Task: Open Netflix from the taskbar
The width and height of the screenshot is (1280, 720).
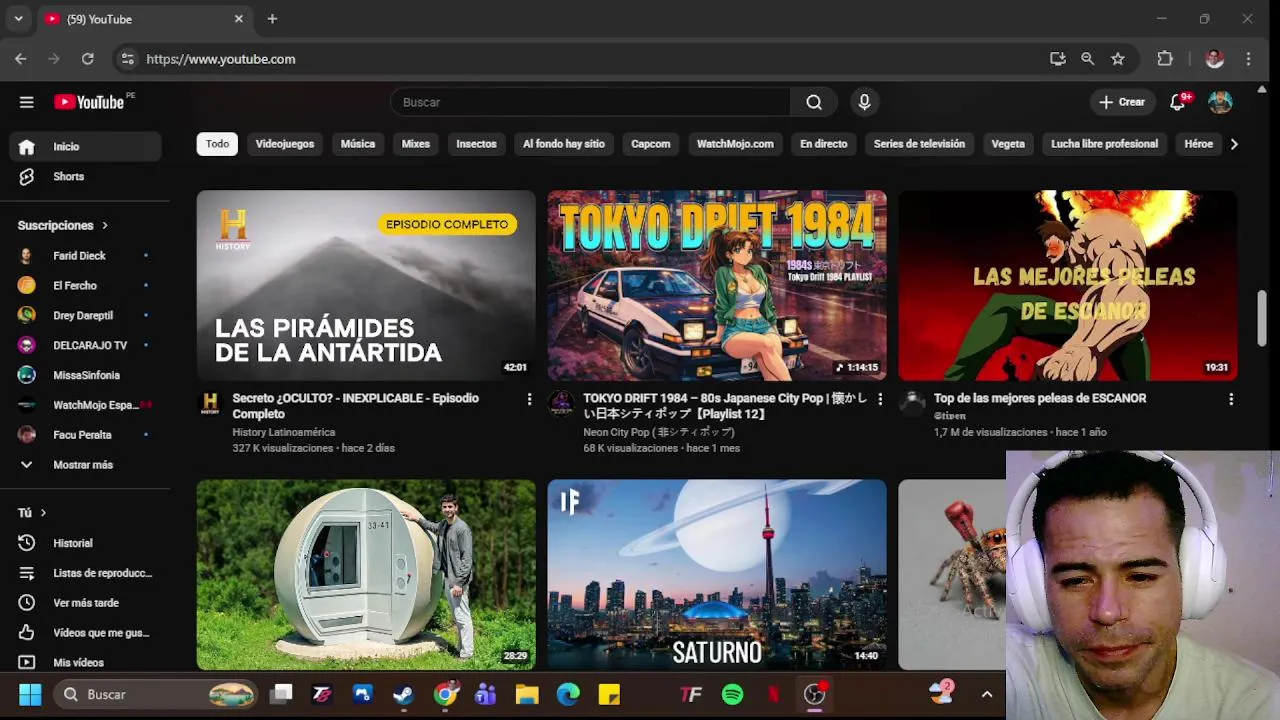Action: 773,694
